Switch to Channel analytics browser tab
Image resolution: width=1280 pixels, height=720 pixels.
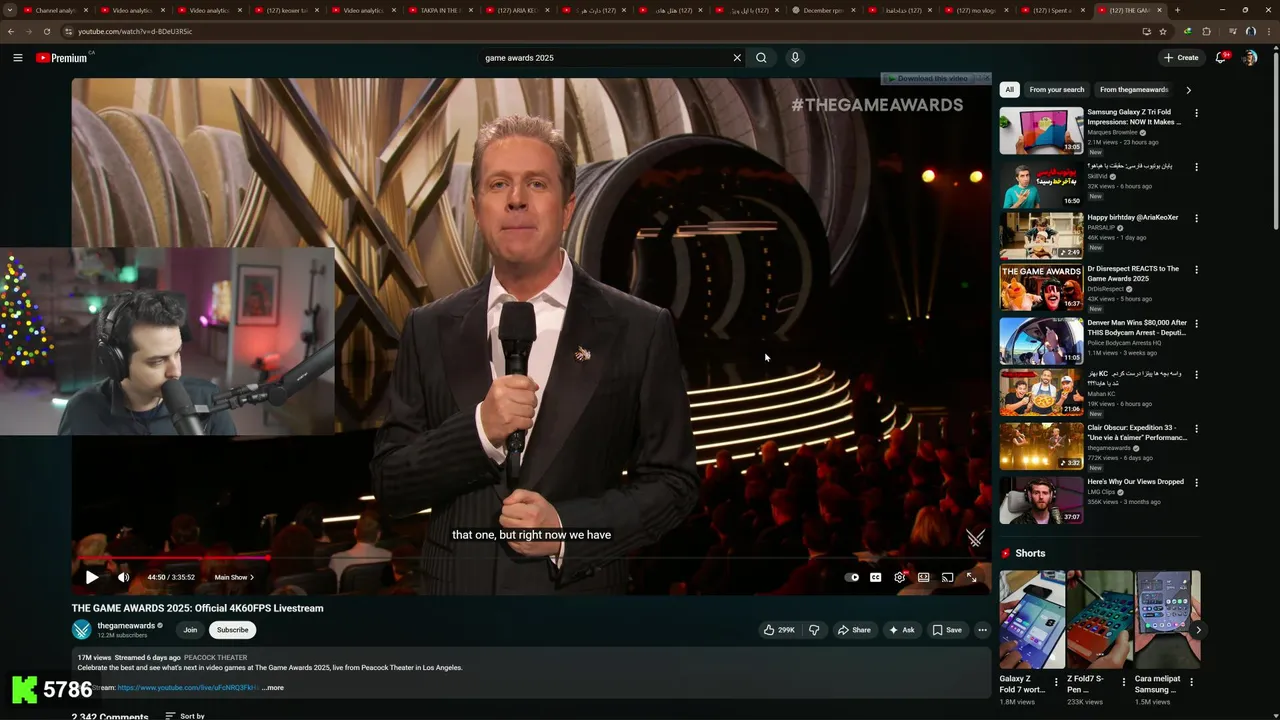pos(49,10)
